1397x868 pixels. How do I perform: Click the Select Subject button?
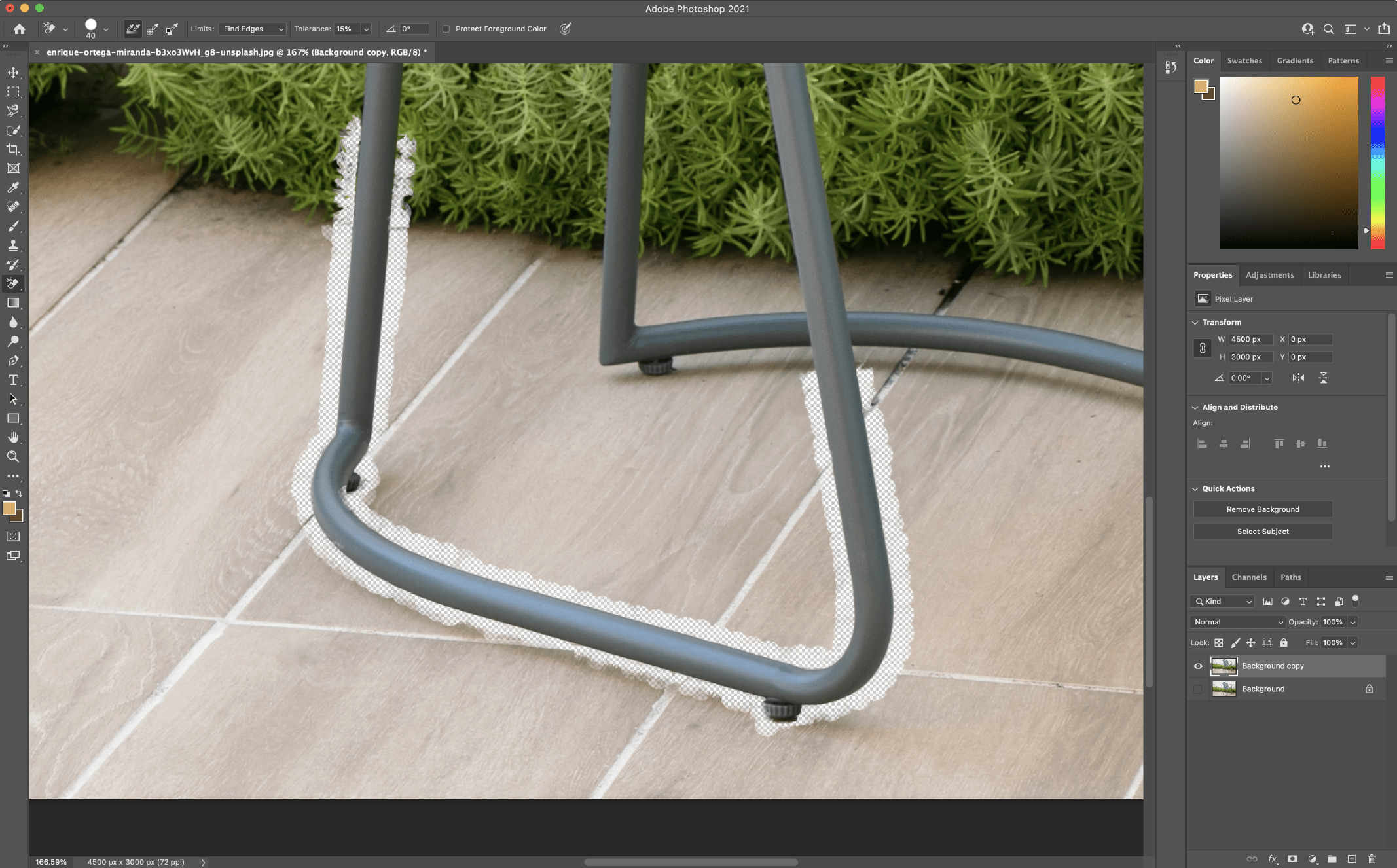click(x=1262, y=531)
